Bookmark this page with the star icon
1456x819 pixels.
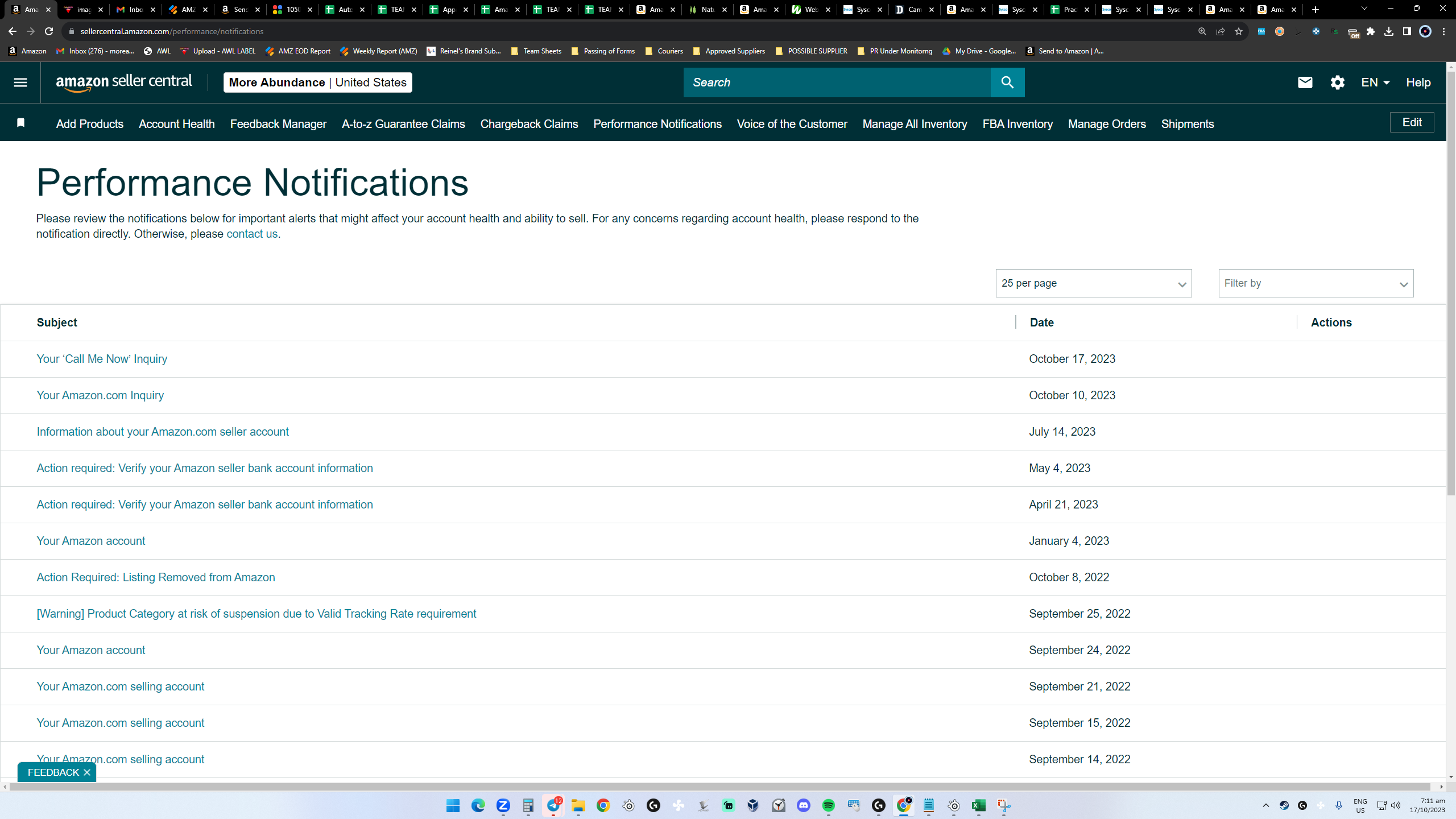point(1239,31)
